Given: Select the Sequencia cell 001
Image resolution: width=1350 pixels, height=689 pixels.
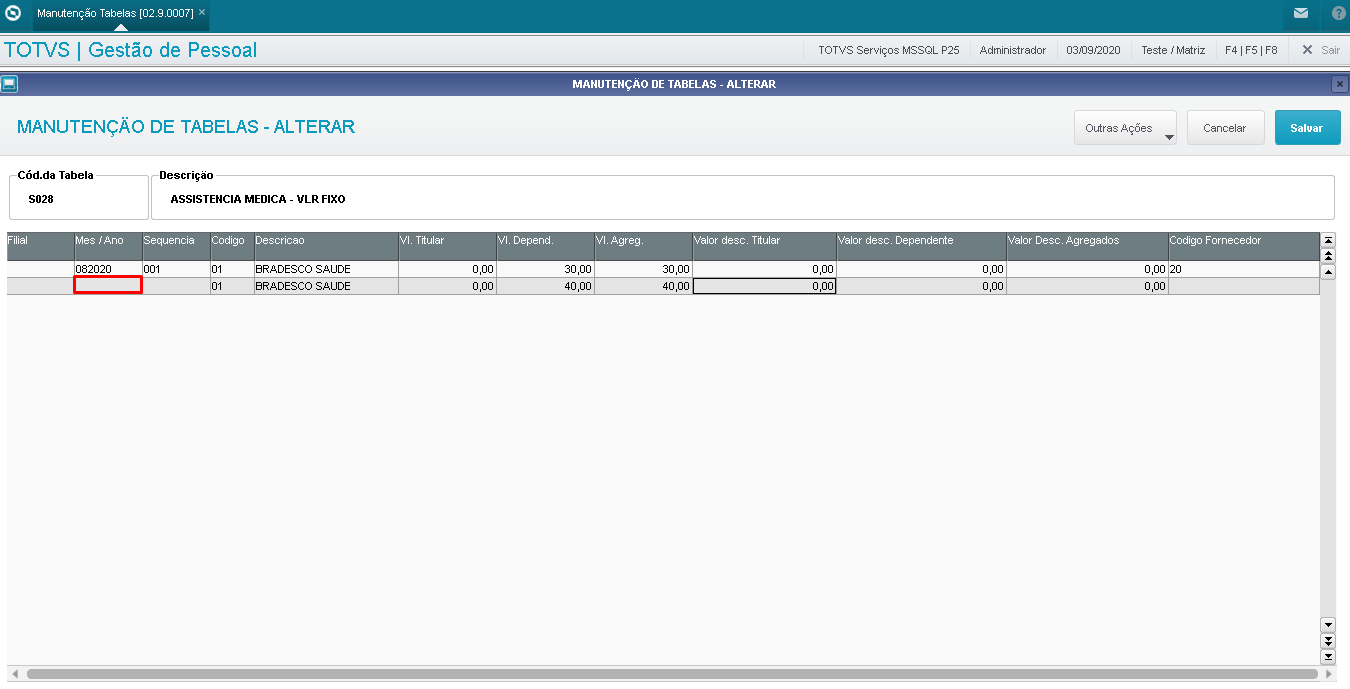Looking at the screenshot, I should [176, 269].
